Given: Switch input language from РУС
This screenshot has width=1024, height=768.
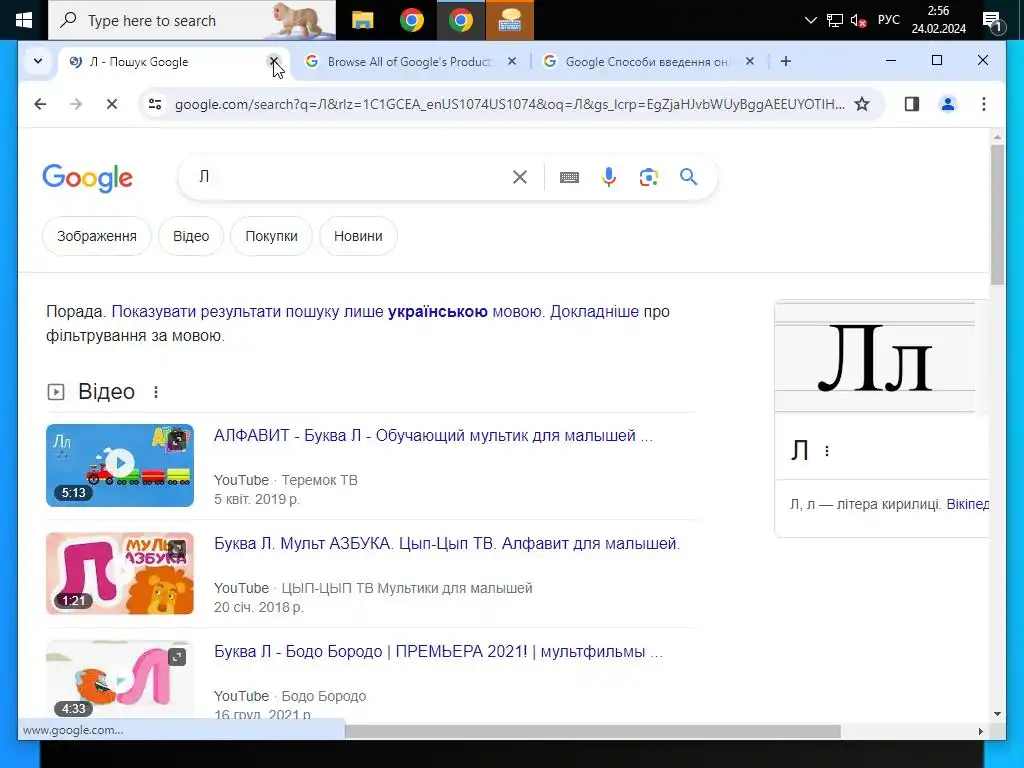Looking at the screenshot, I should pos(888,20).
